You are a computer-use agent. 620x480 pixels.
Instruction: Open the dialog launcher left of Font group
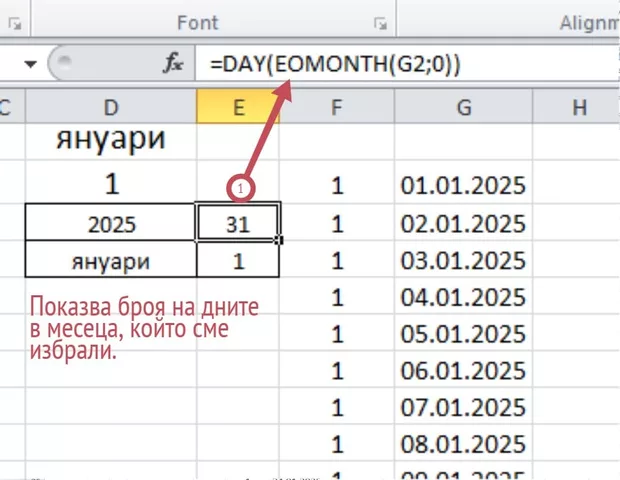[15, 24]
